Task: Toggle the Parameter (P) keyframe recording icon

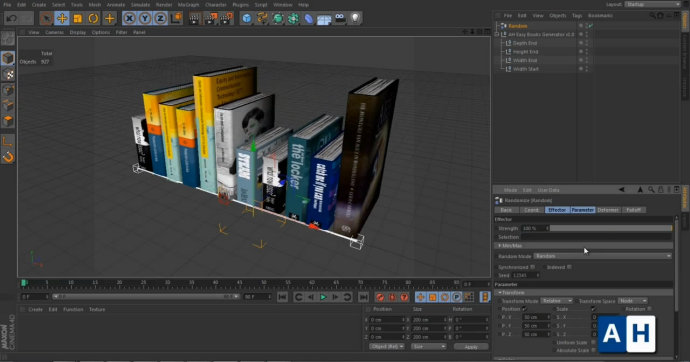Action: tap(457, 297)
